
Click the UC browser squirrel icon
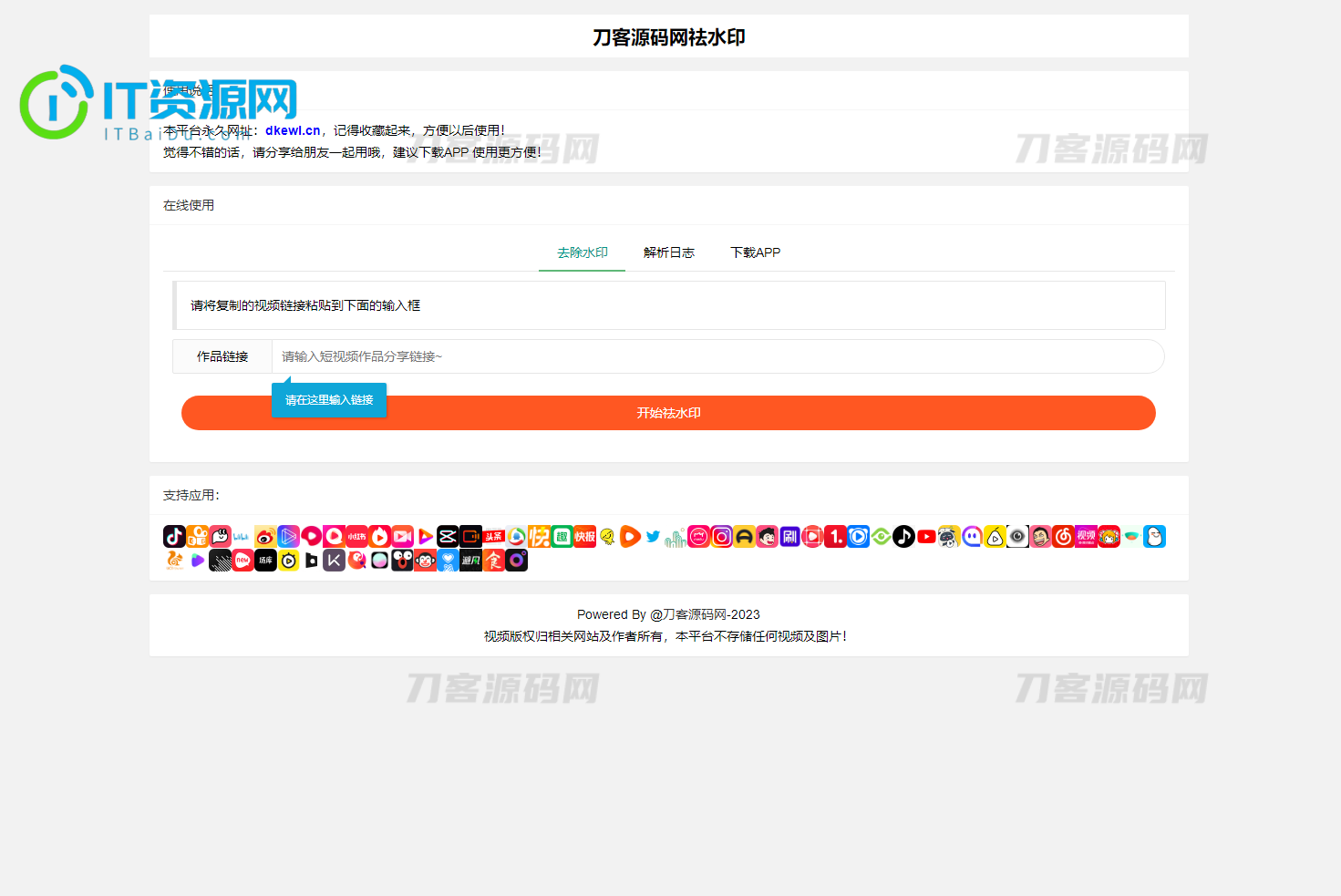coord(174,560)
